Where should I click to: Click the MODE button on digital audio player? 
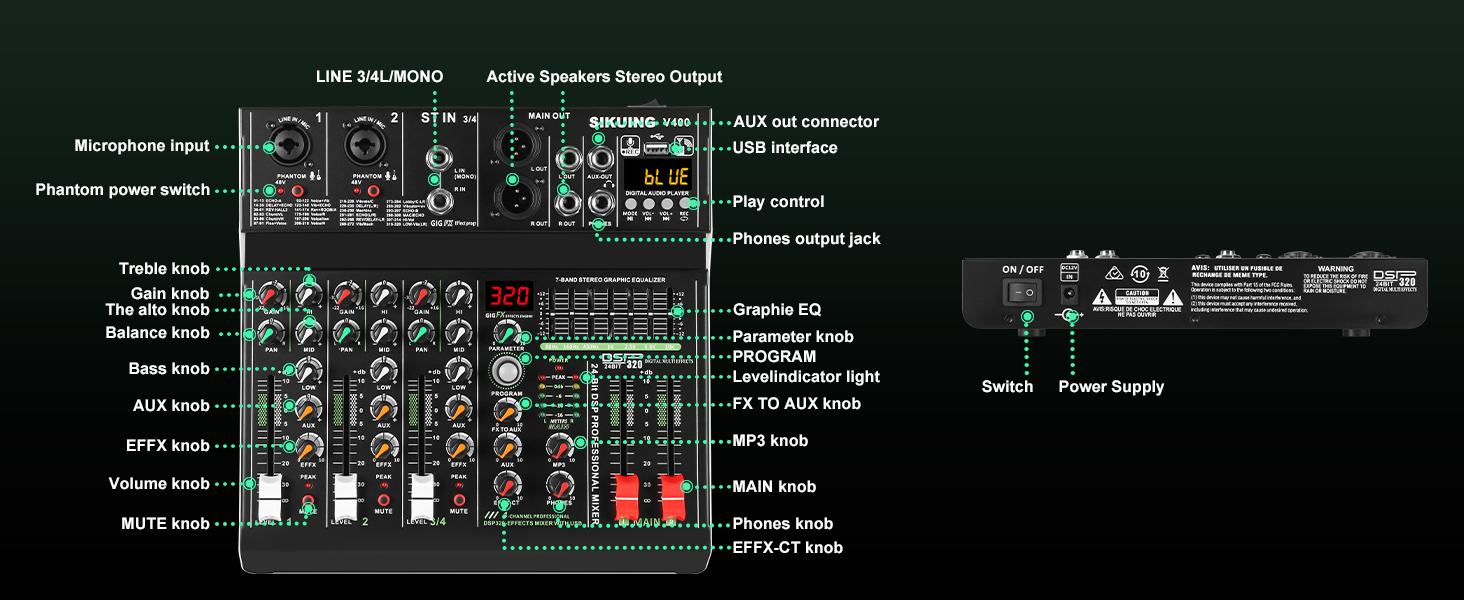pos(630,204)
